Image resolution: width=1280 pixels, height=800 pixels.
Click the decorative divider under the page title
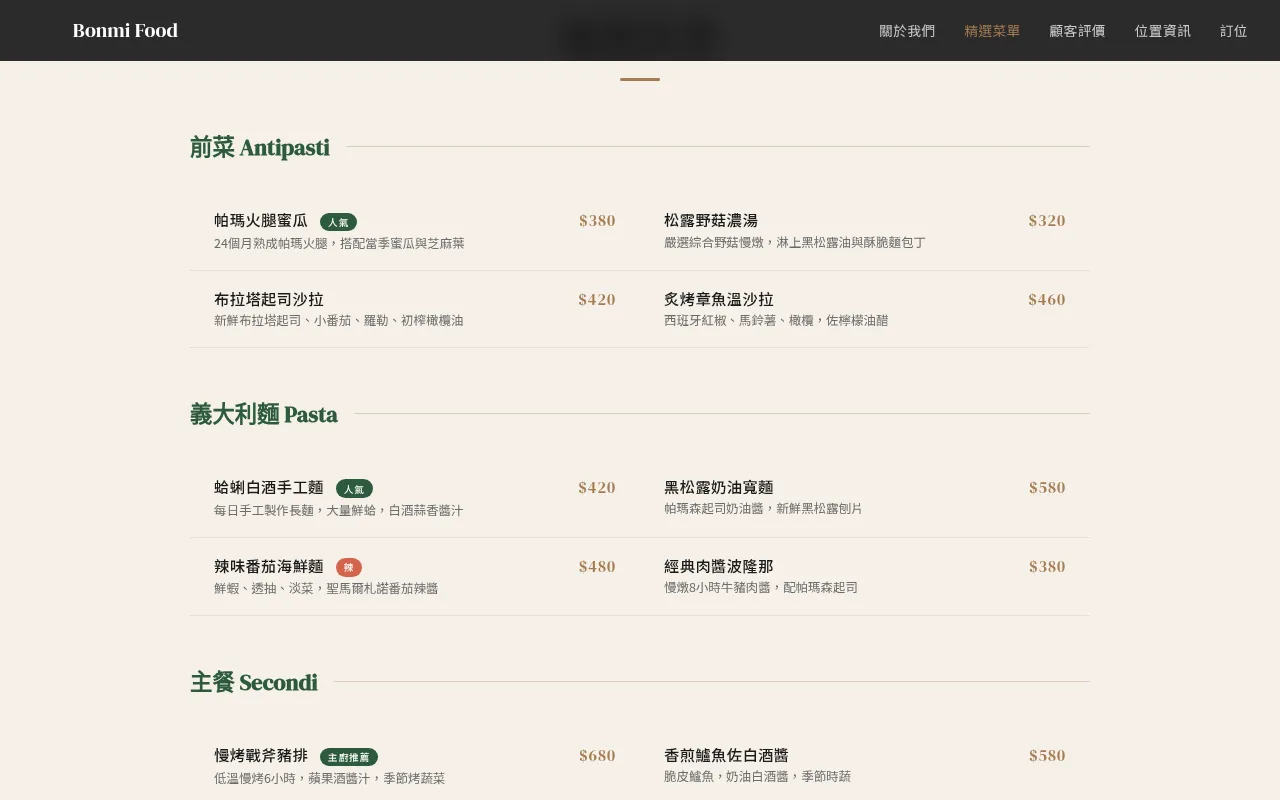[639, 78]
